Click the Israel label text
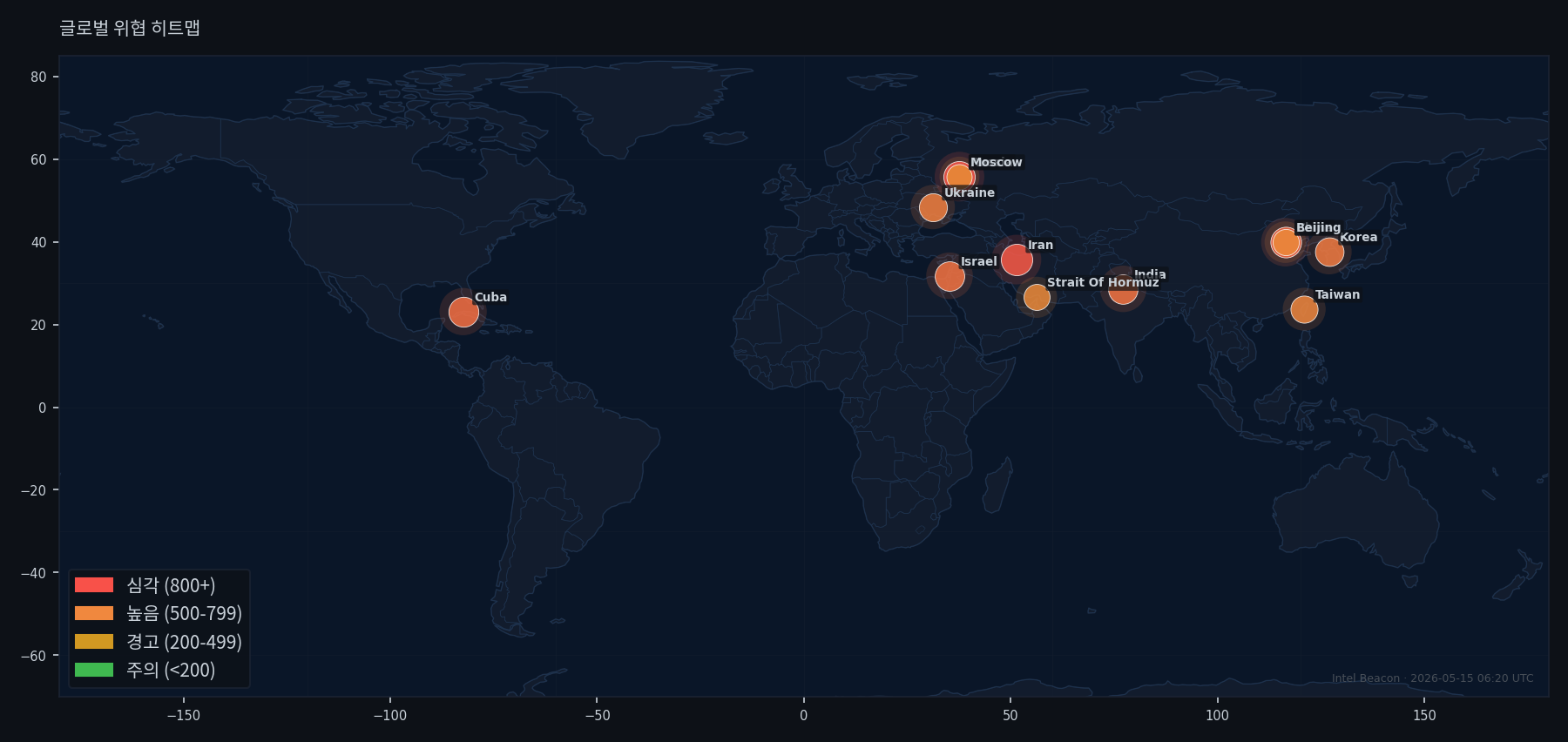1568x742 pixels. [979, 261]
